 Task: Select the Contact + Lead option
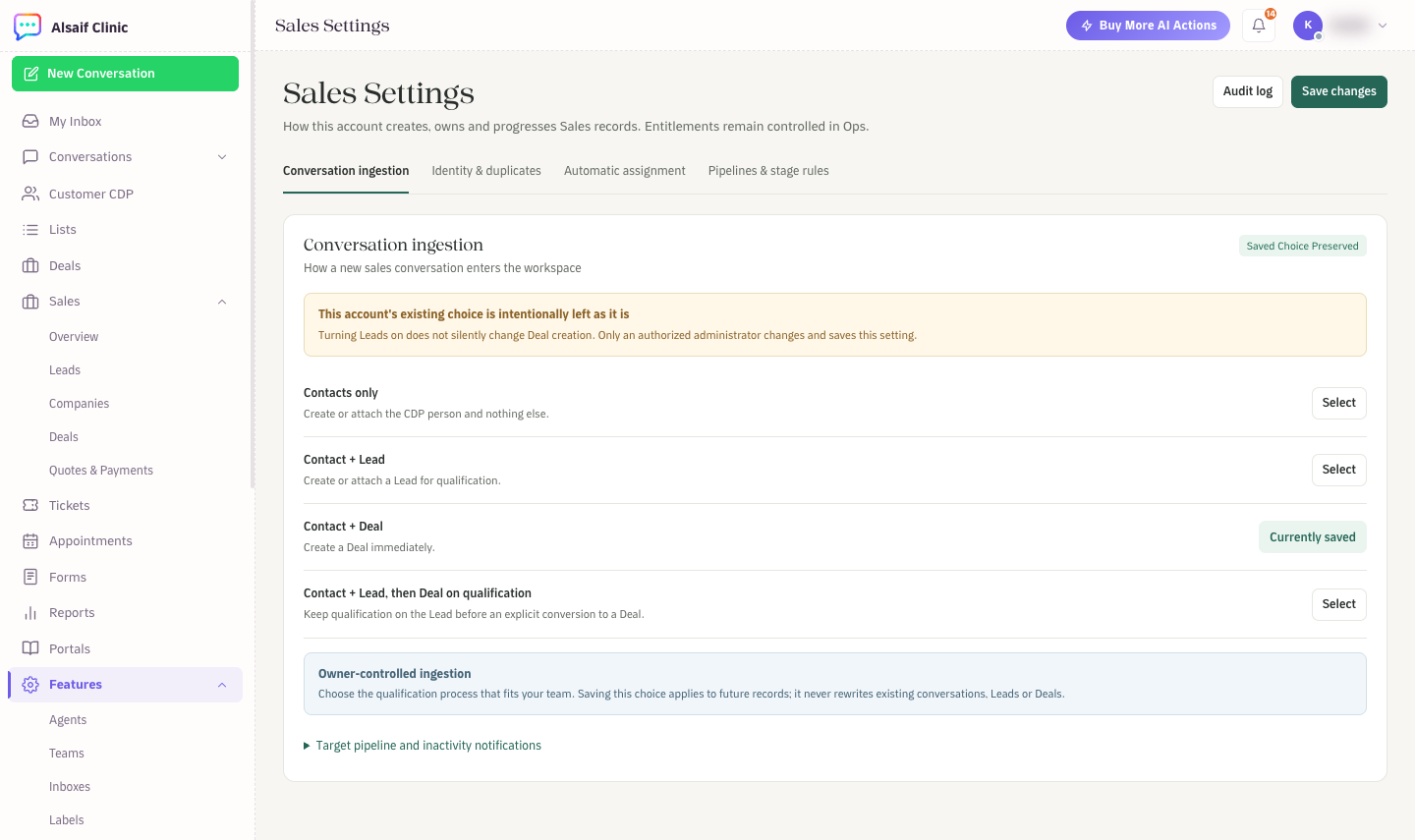1339,470
